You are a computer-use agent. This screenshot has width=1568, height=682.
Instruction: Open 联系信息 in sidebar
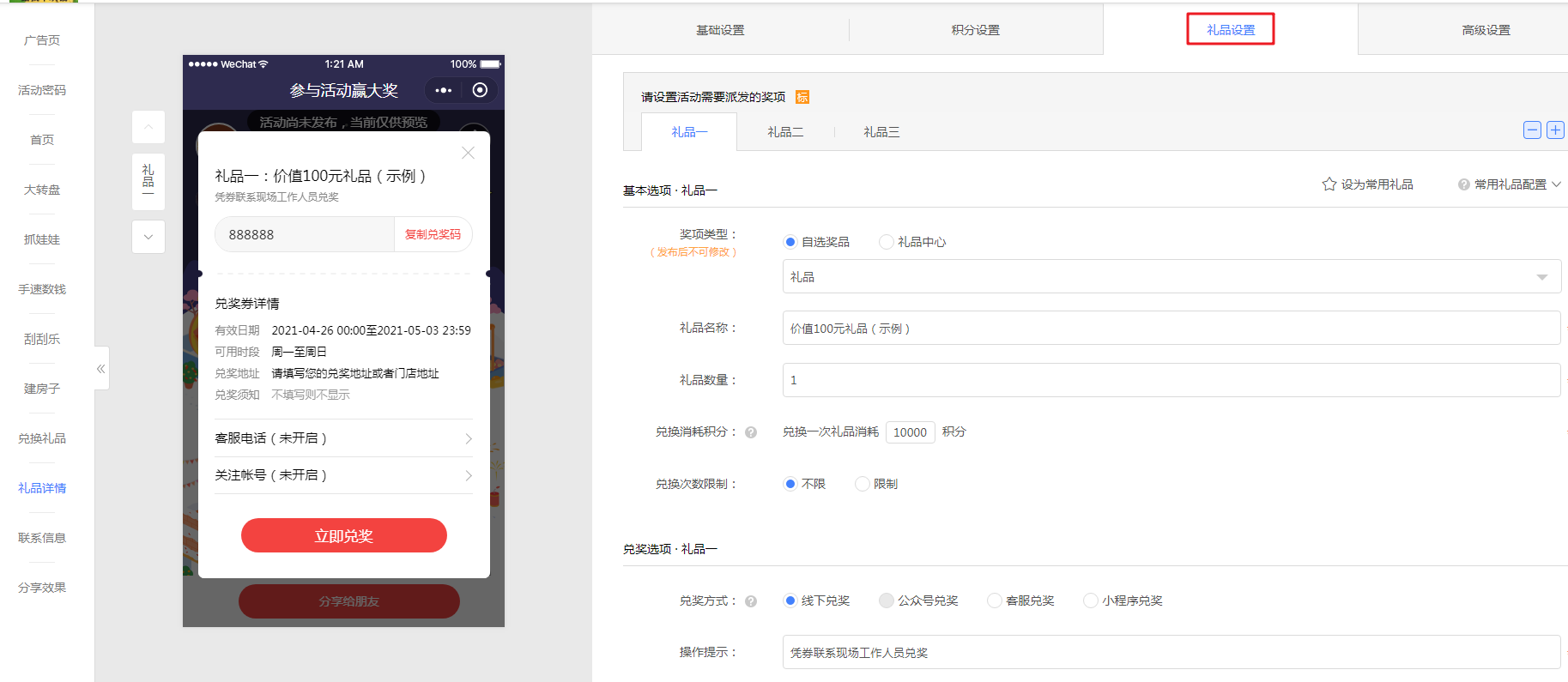coord(42,538)
